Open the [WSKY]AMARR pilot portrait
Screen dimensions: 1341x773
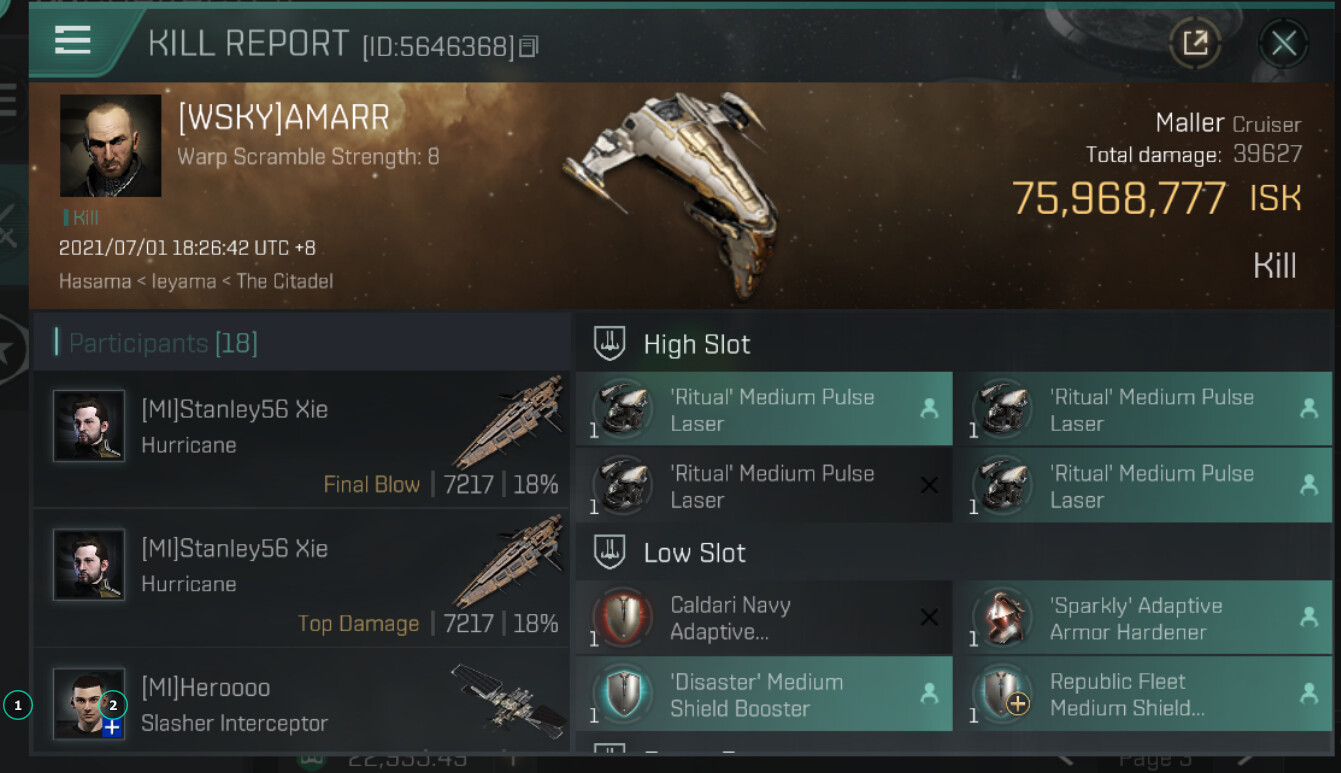pyautogui.click(x=110, y=145)
